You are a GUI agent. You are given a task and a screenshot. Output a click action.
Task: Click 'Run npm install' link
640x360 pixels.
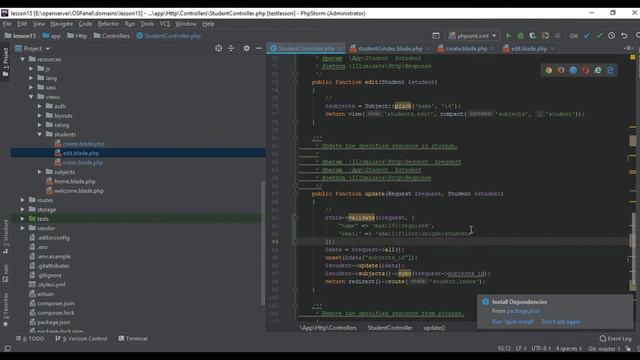(x=513, y=322)
